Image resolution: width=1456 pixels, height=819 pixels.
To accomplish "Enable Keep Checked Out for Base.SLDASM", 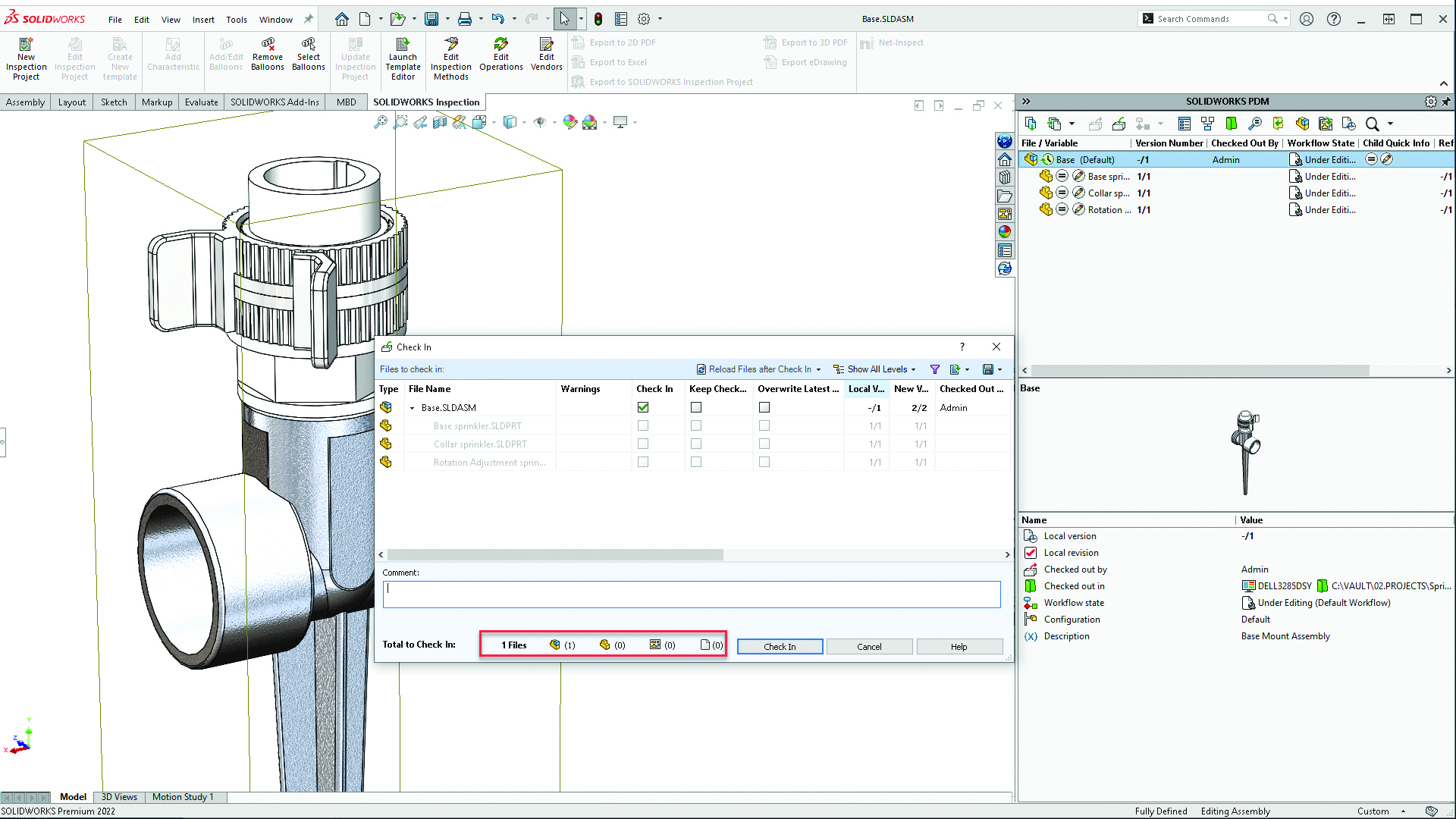I will click(x=696, y=407).
